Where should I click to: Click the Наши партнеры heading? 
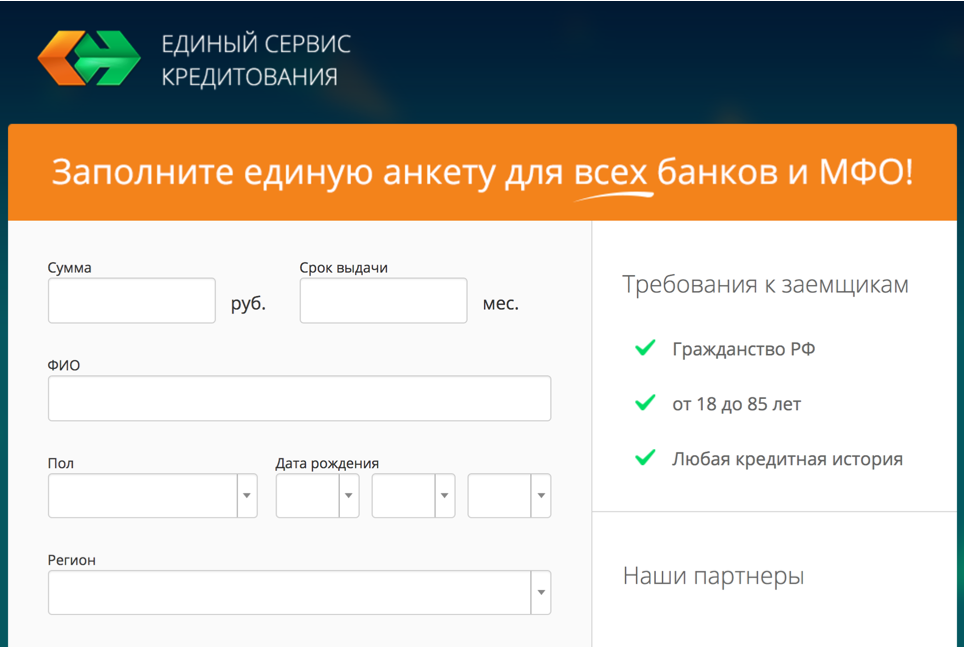pyautogui.click(x=713, y=576)
